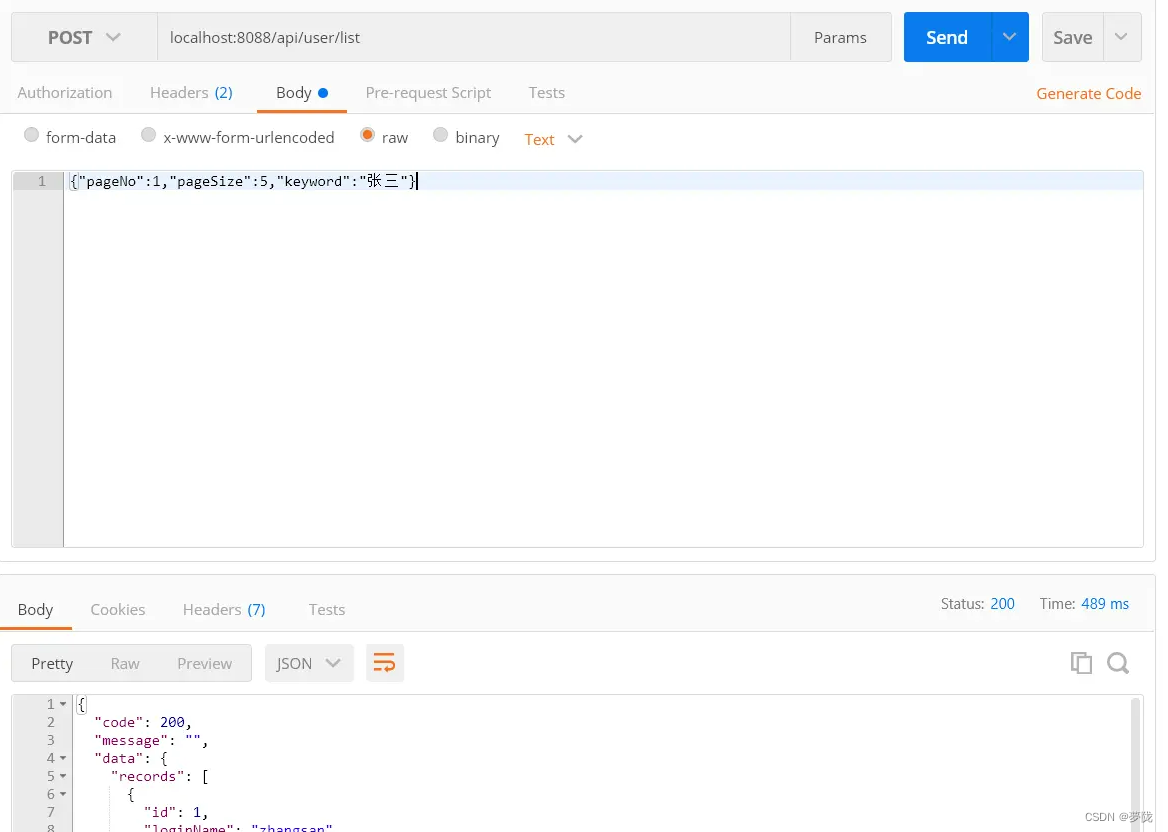
Task: Switch to the Pre-request Script tab
Action: 428,92
